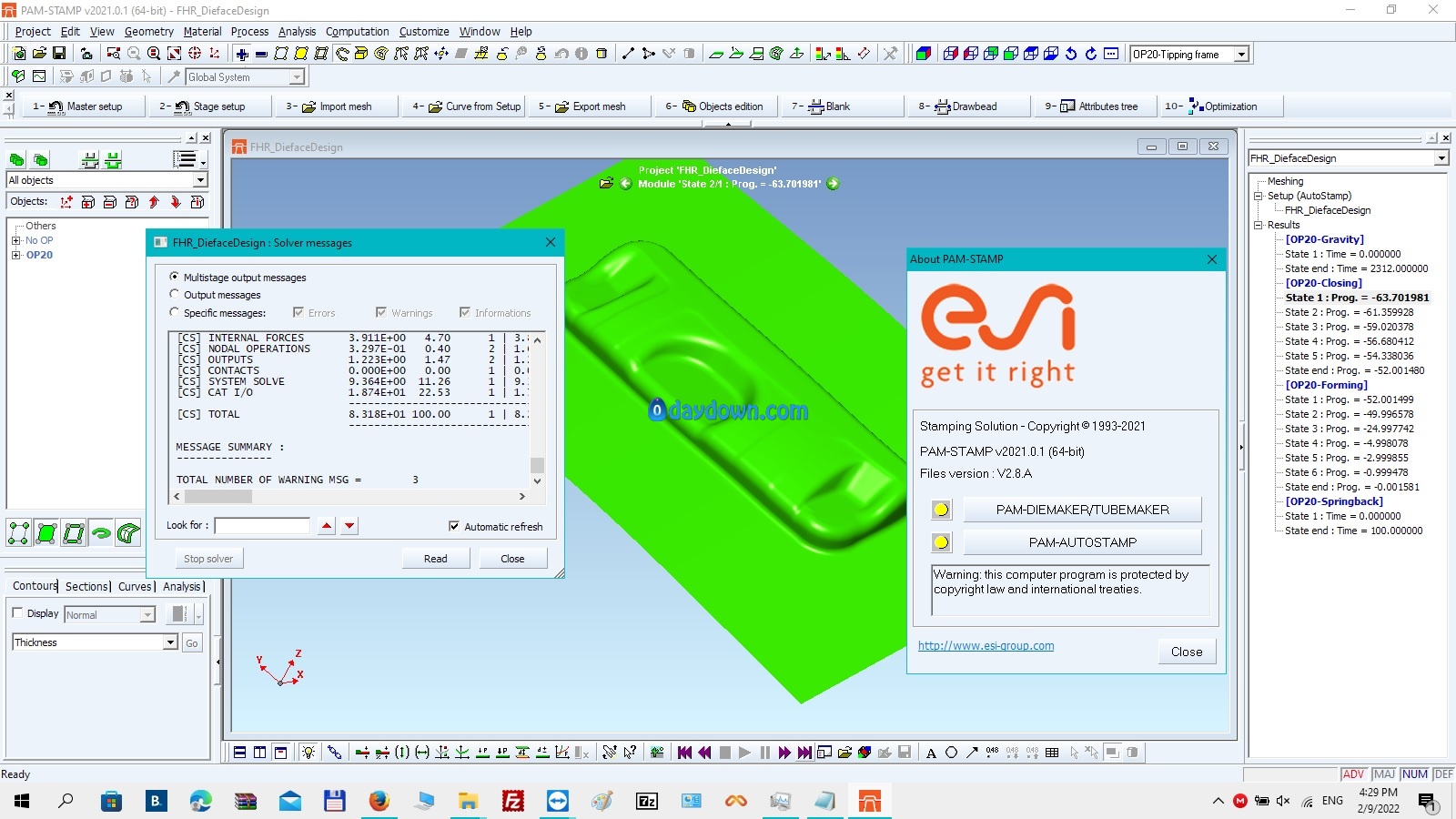
Task: Select Specific messages radio button
Action: click(x=174, y=312)
